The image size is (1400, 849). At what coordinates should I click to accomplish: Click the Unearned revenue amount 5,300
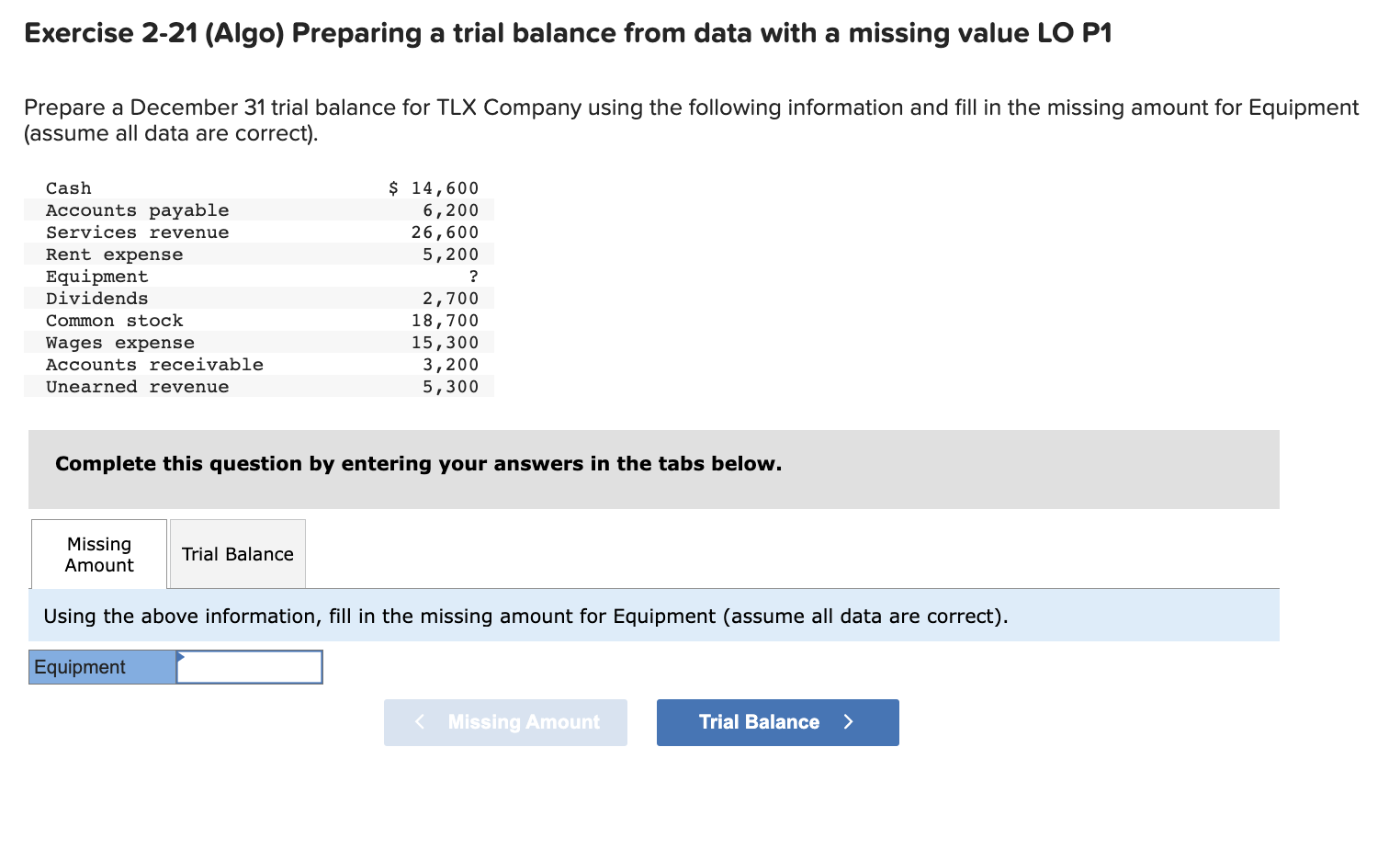(450, 386)
